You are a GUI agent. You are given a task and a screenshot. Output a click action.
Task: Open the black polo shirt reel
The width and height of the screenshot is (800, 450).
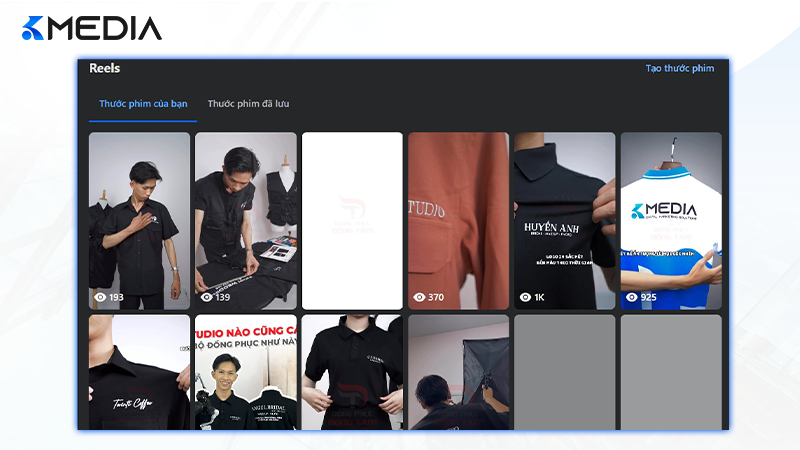tap(352, 372)
